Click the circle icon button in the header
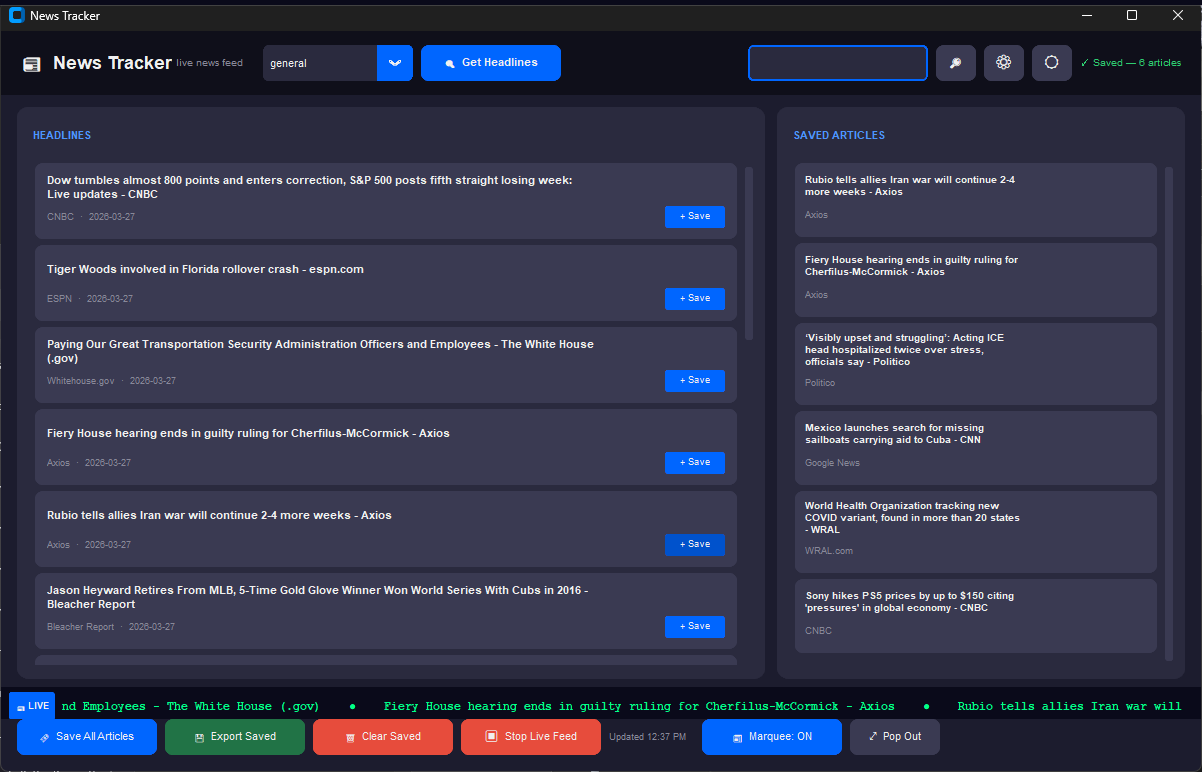 (1051, 63)
